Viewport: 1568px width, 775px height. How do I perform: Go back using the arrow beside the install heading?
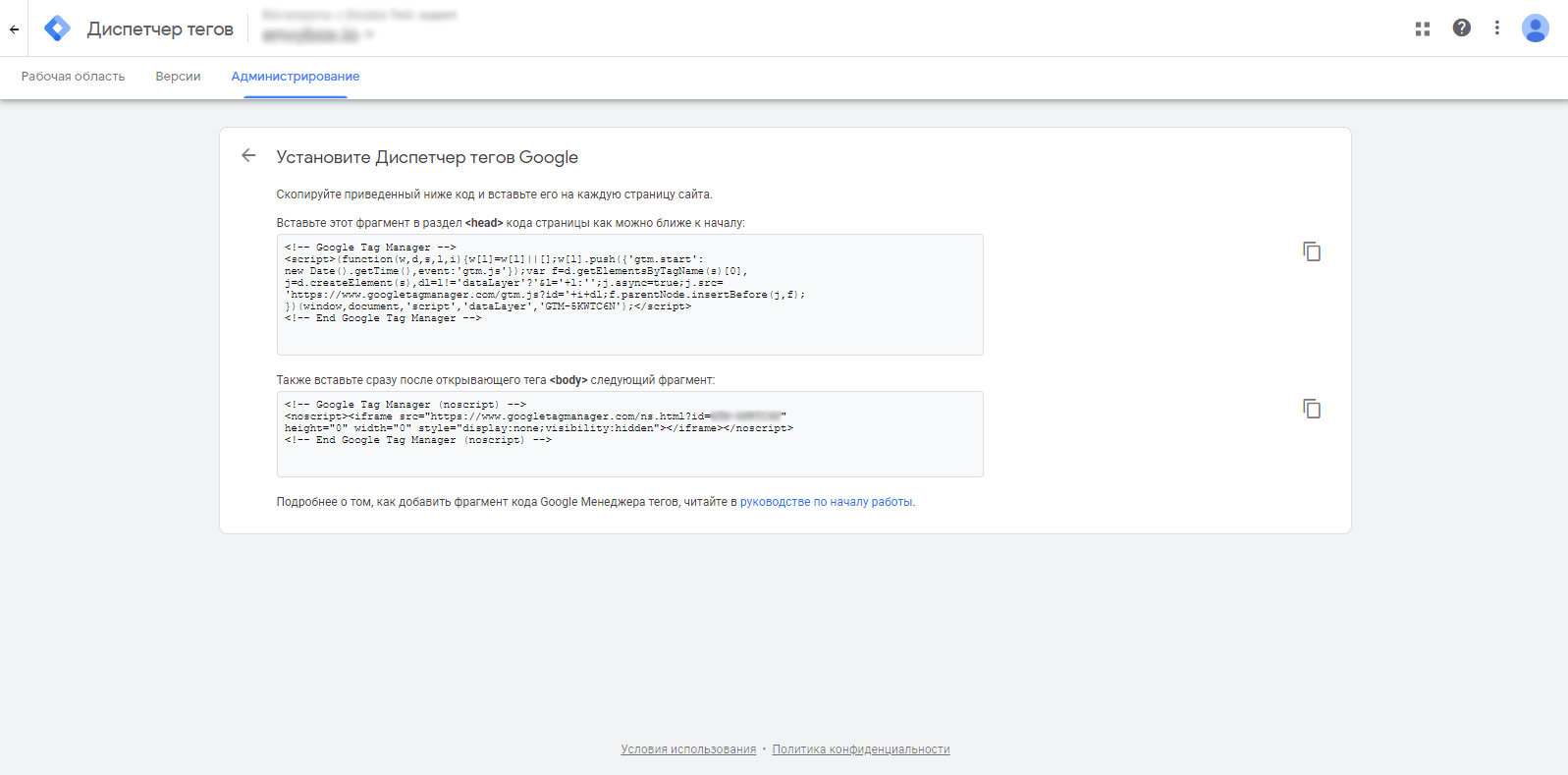click(x=248, y=156)
